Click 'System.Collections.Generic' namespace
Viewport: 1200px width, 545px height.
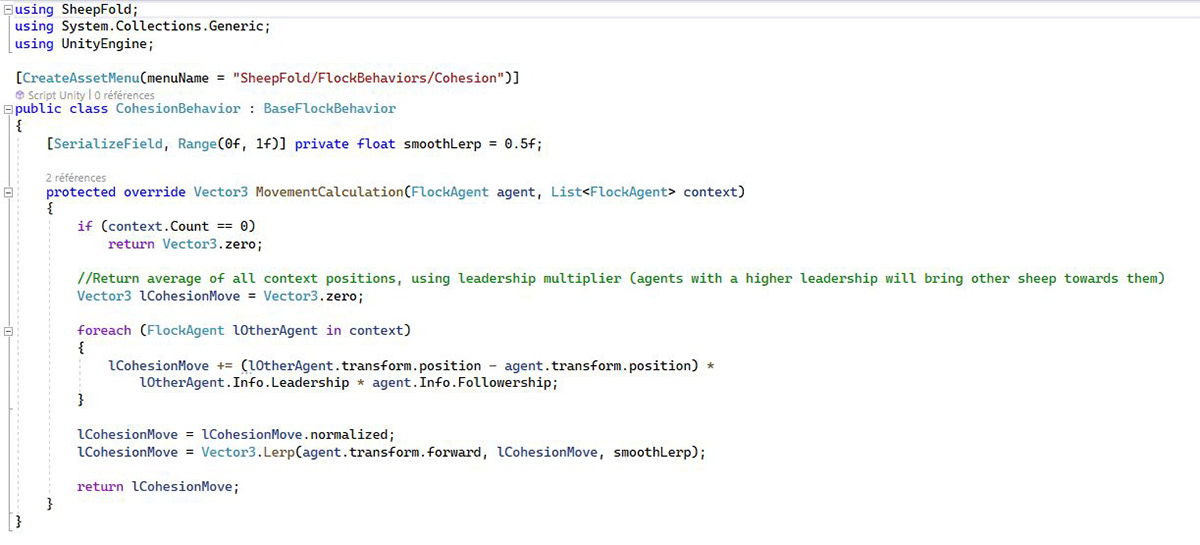(x=162, y=26)
